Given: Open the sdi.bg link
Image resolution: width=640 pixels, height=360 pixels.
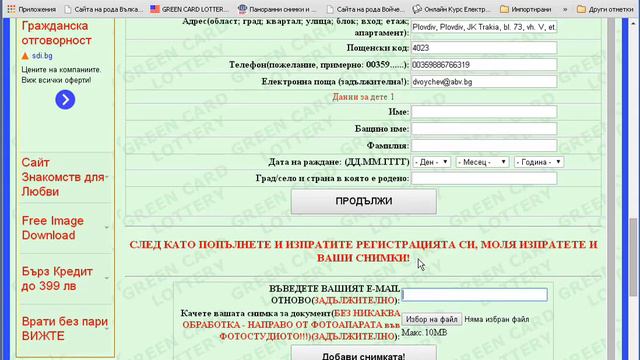Looking at the screenshot, I should [x=42, y=56].
